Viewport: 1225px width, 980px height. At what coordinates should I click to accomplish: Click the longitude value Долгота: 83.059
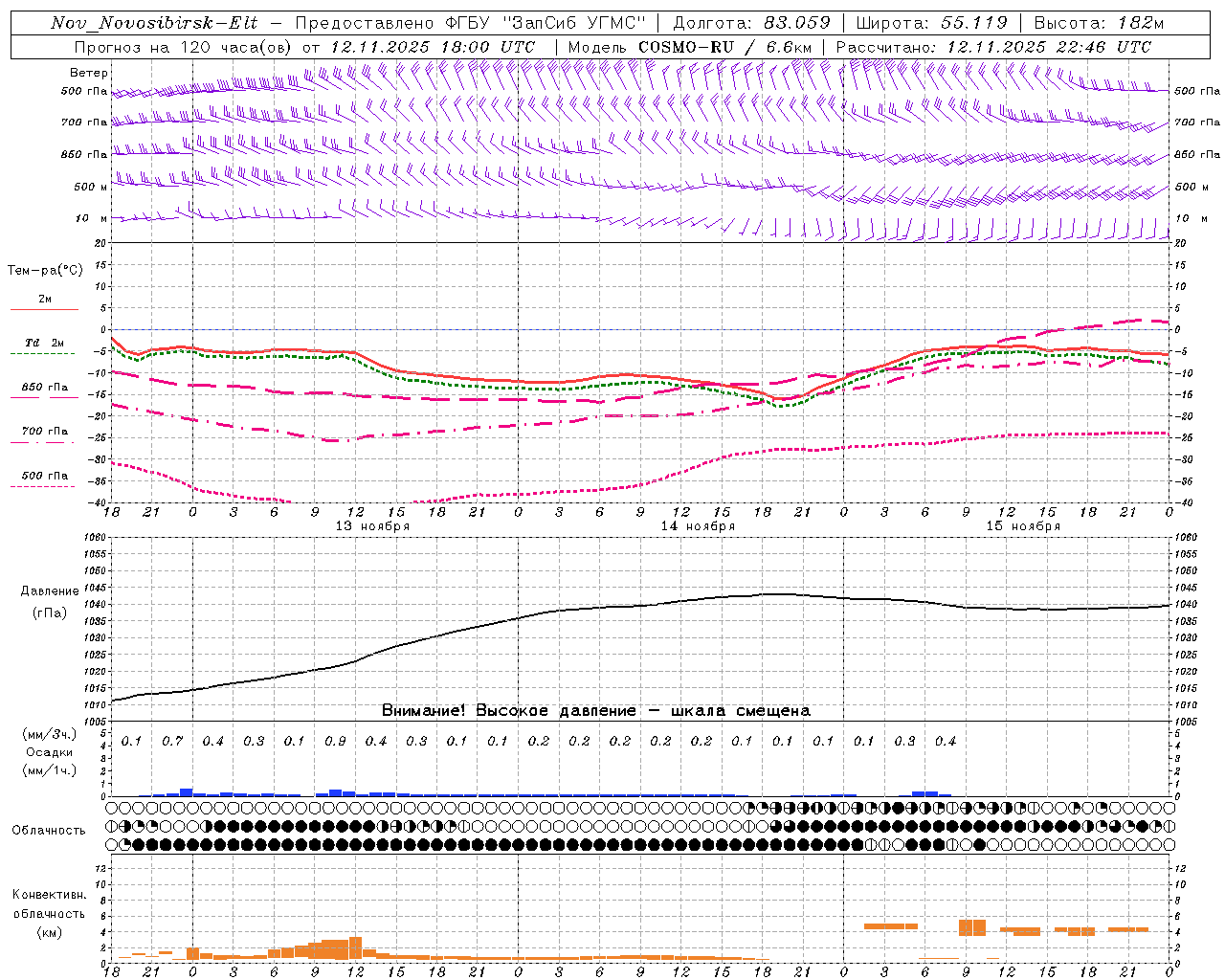point(751,23)
